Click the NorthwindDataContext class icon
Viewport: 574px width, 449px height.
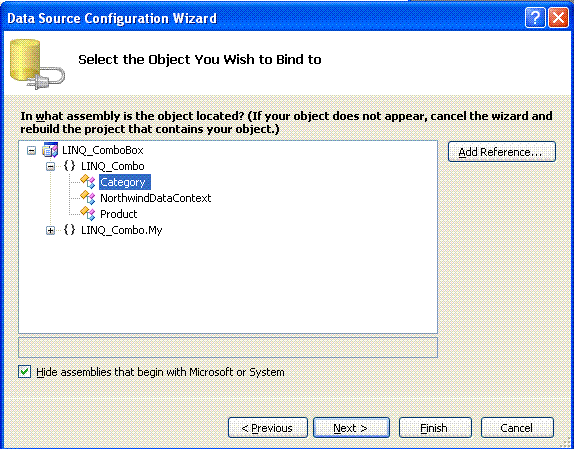point(88,198)
